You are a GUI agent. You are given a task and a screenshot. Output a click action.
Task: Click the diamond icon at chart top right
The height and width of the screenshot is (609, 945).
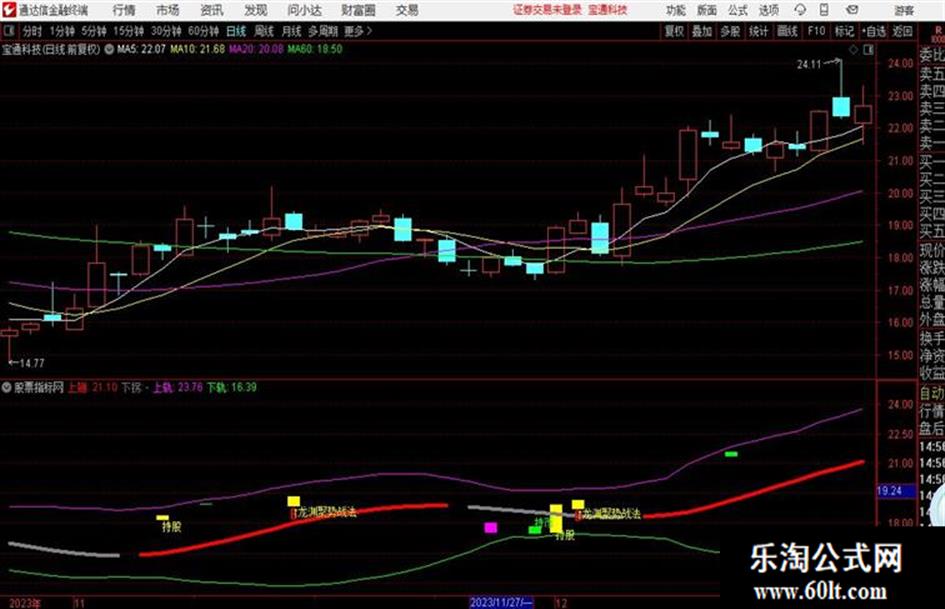pos(853,50)
